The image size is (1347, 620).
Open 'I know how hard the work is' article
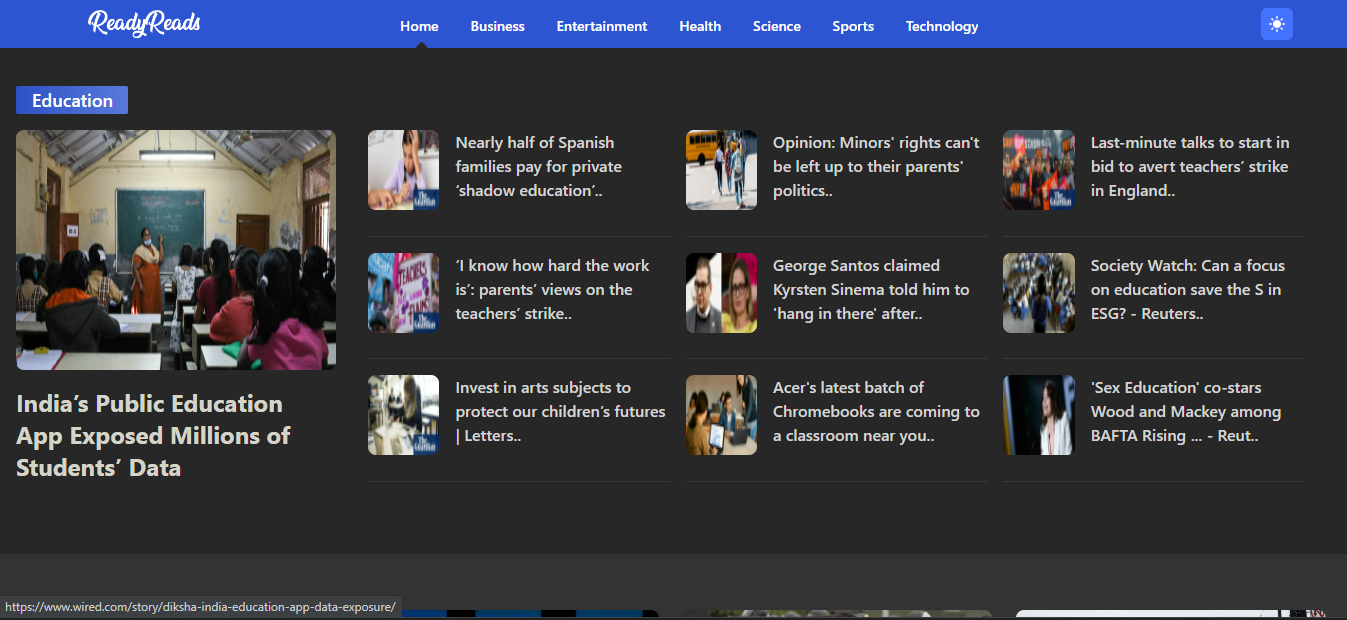552,290
